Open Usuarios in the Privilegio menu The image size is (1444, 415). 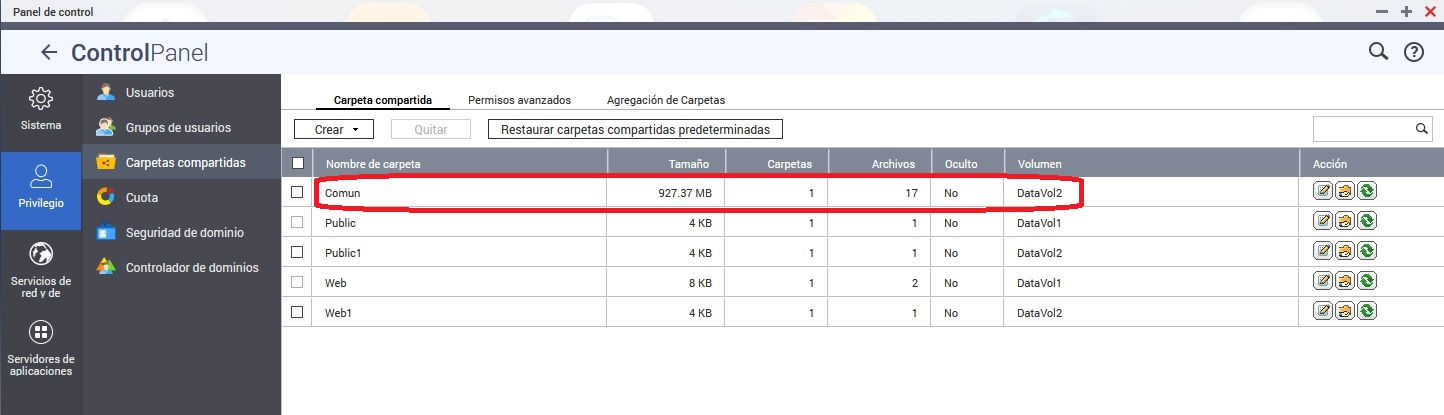150,93
